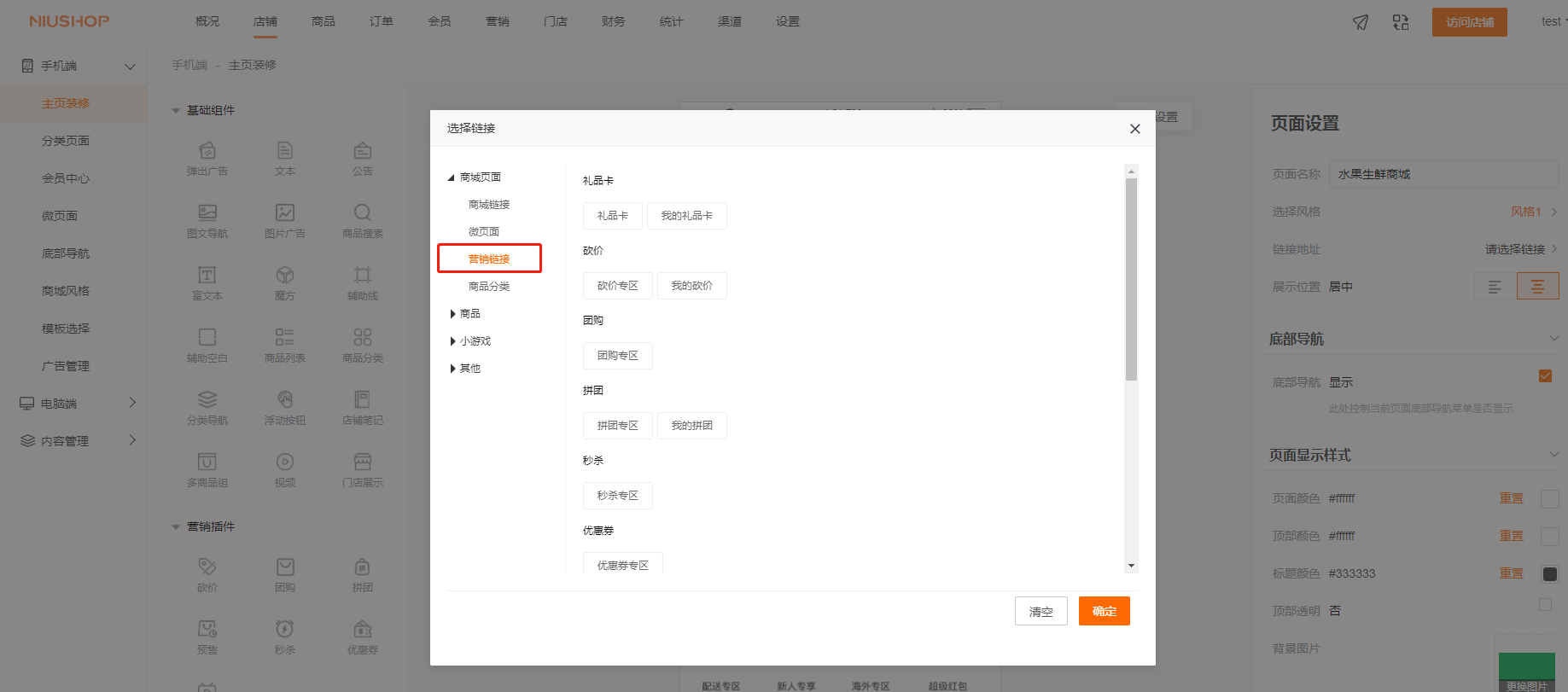The image size is (1568, 692).
Task: Add the 拼团 plugin
Action: pos(363,575)
